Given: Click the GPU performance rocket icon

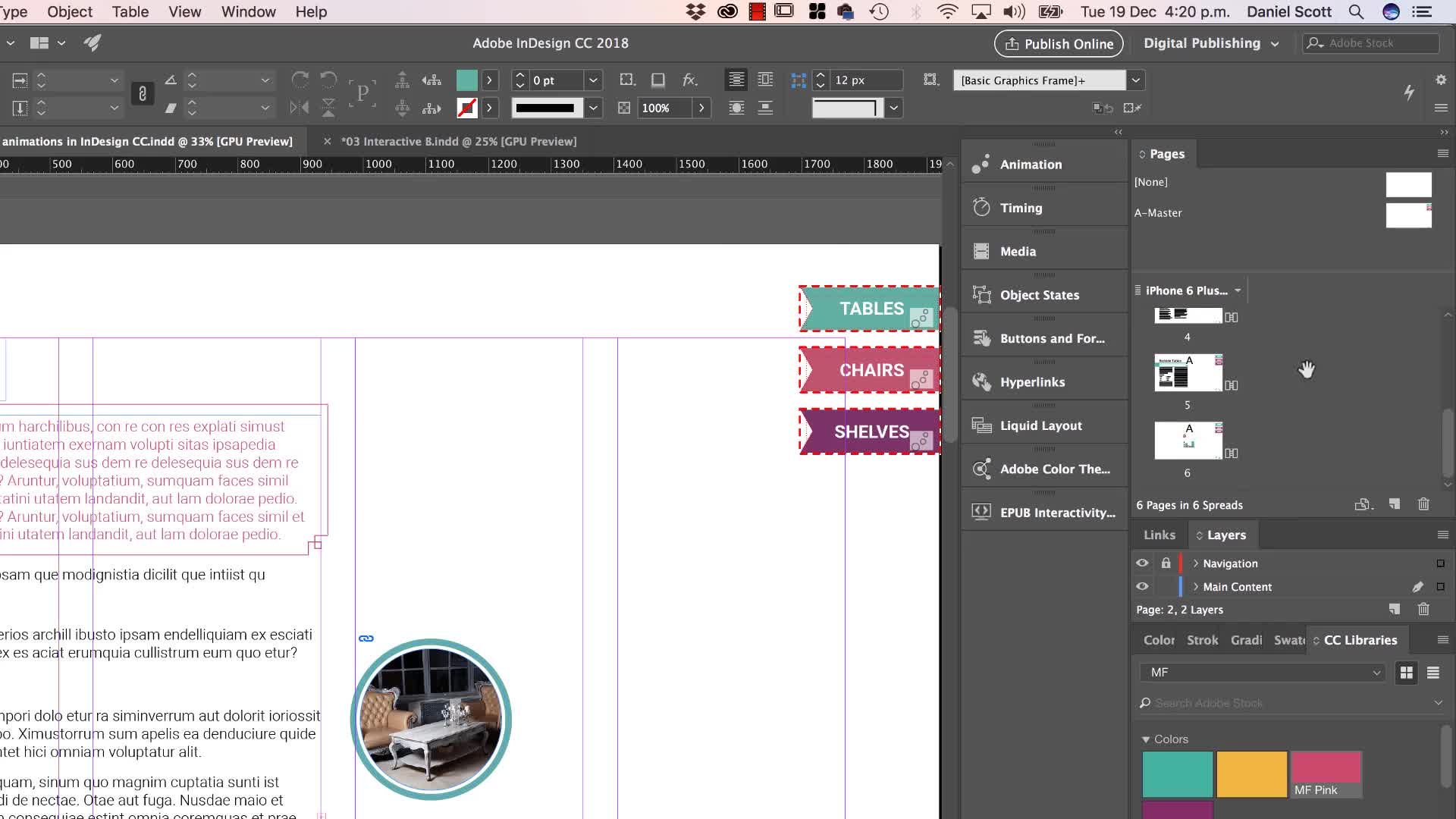Looking at the screenshot, I should coord(93,43).
